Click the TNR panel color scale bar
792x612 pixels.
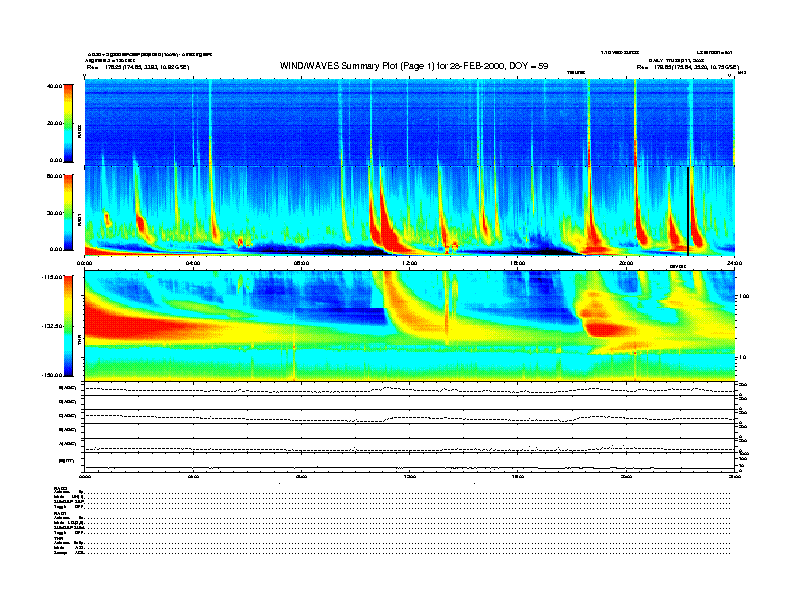[68, 326]
